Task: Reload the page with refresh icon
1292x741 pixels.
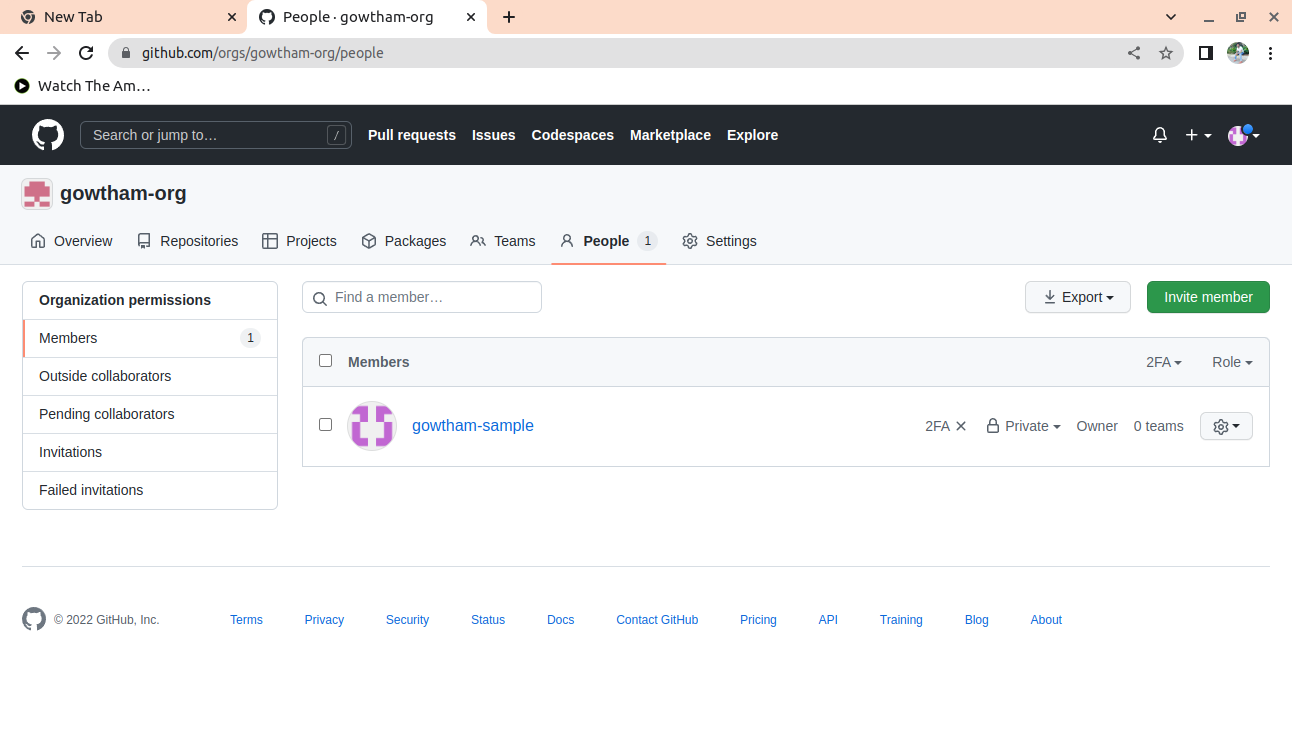Action: [86, 53]
